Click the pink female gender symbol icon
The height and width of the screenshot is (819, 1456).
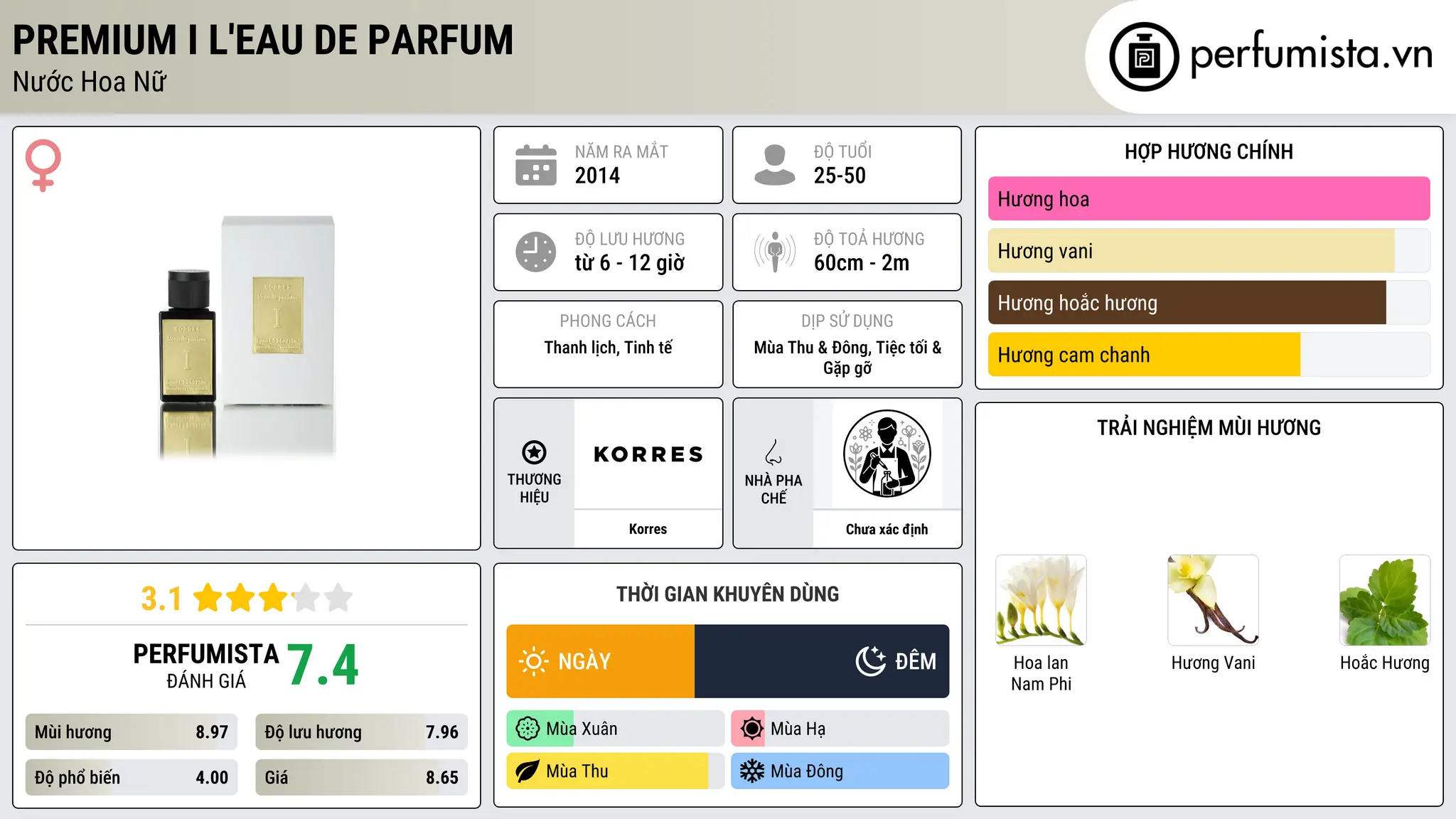point(43,166)
